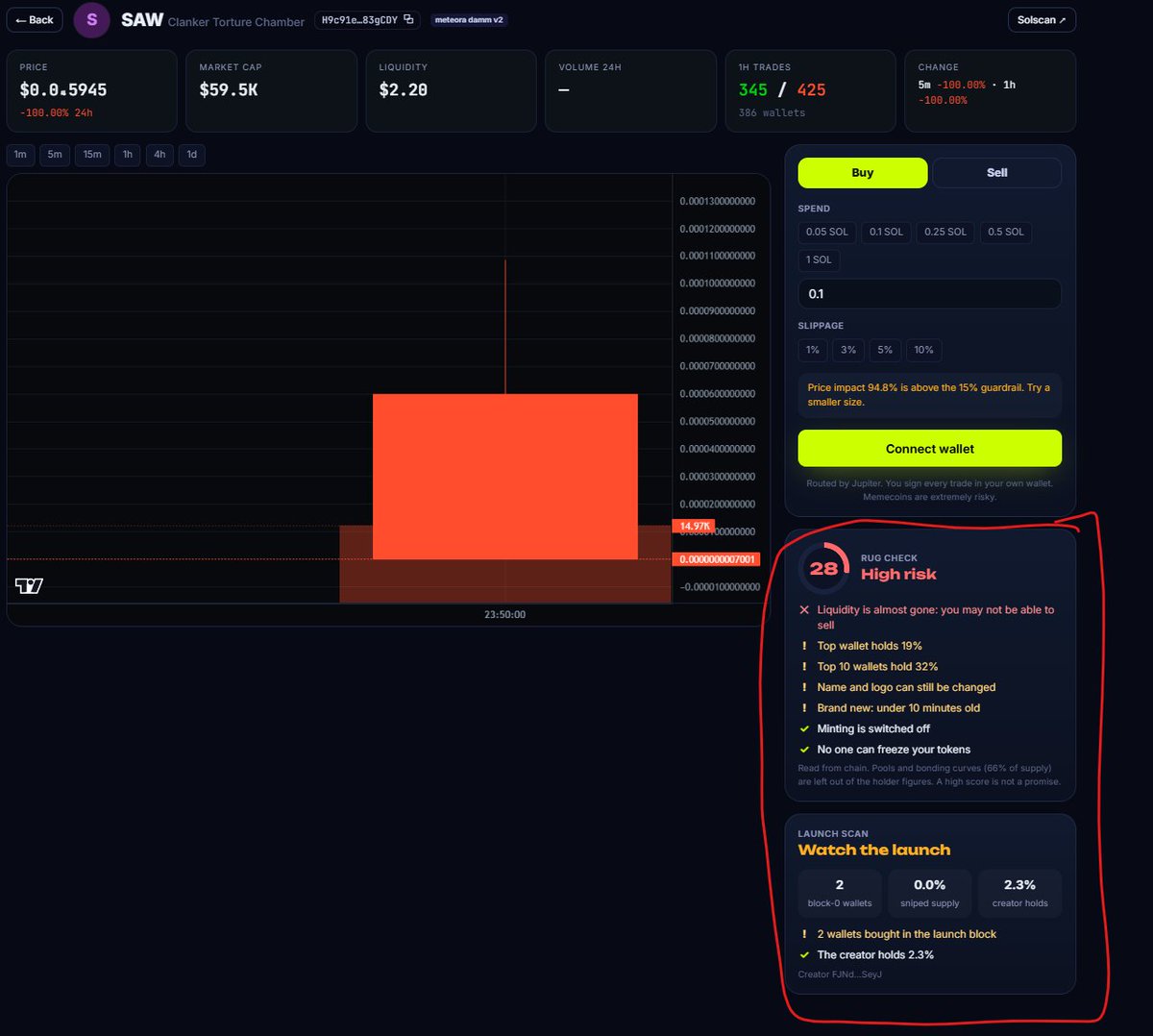
Task: Click the current price label 0.0000000007001
Action: [719, 559]
